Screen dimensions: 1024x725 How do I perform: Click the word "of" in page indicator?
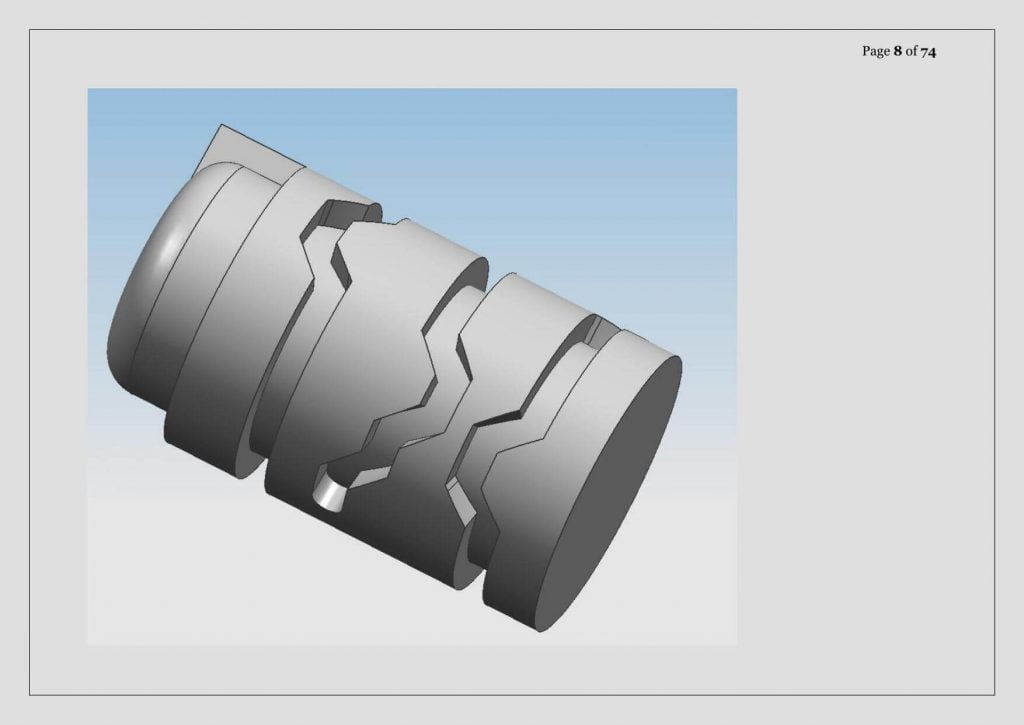click(911, 51)
